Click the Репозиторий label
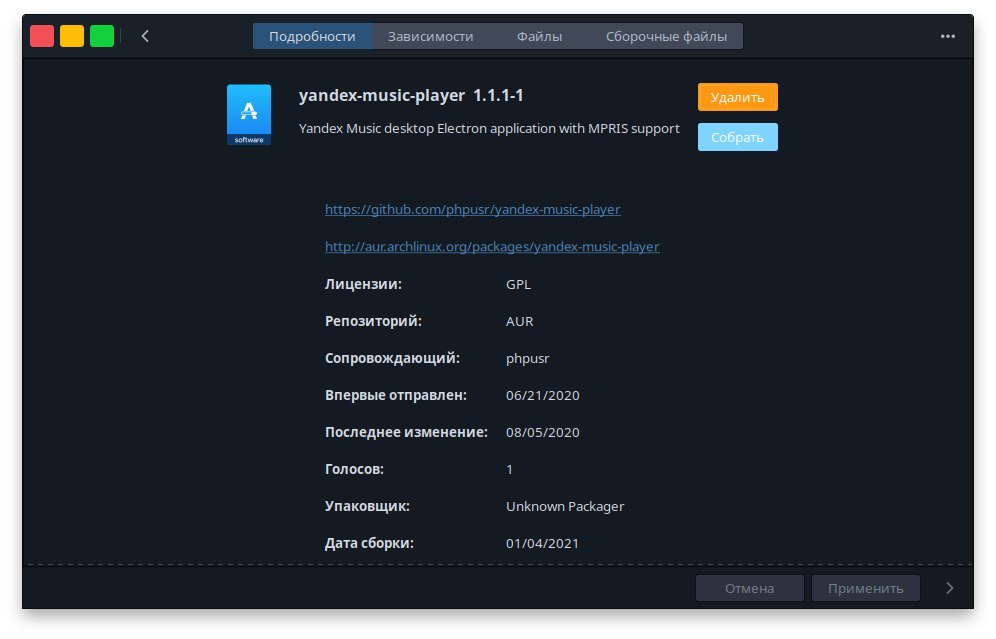Image resolution: width=996 pixels, height=639 pixels. tap(374, 321)
